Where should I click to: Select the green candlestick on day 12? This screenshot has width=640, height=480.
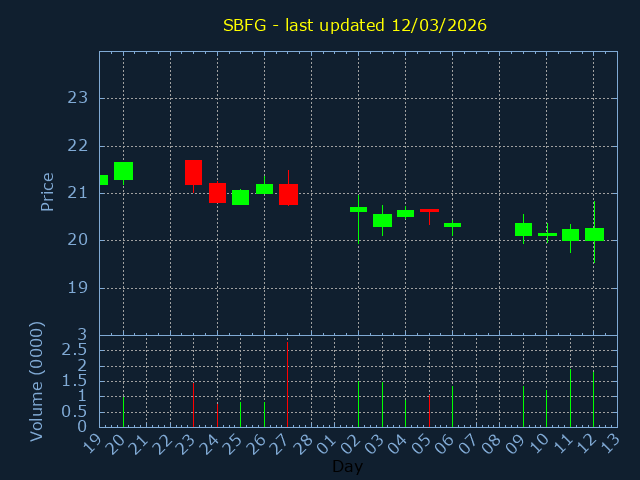tap(594, 234)
